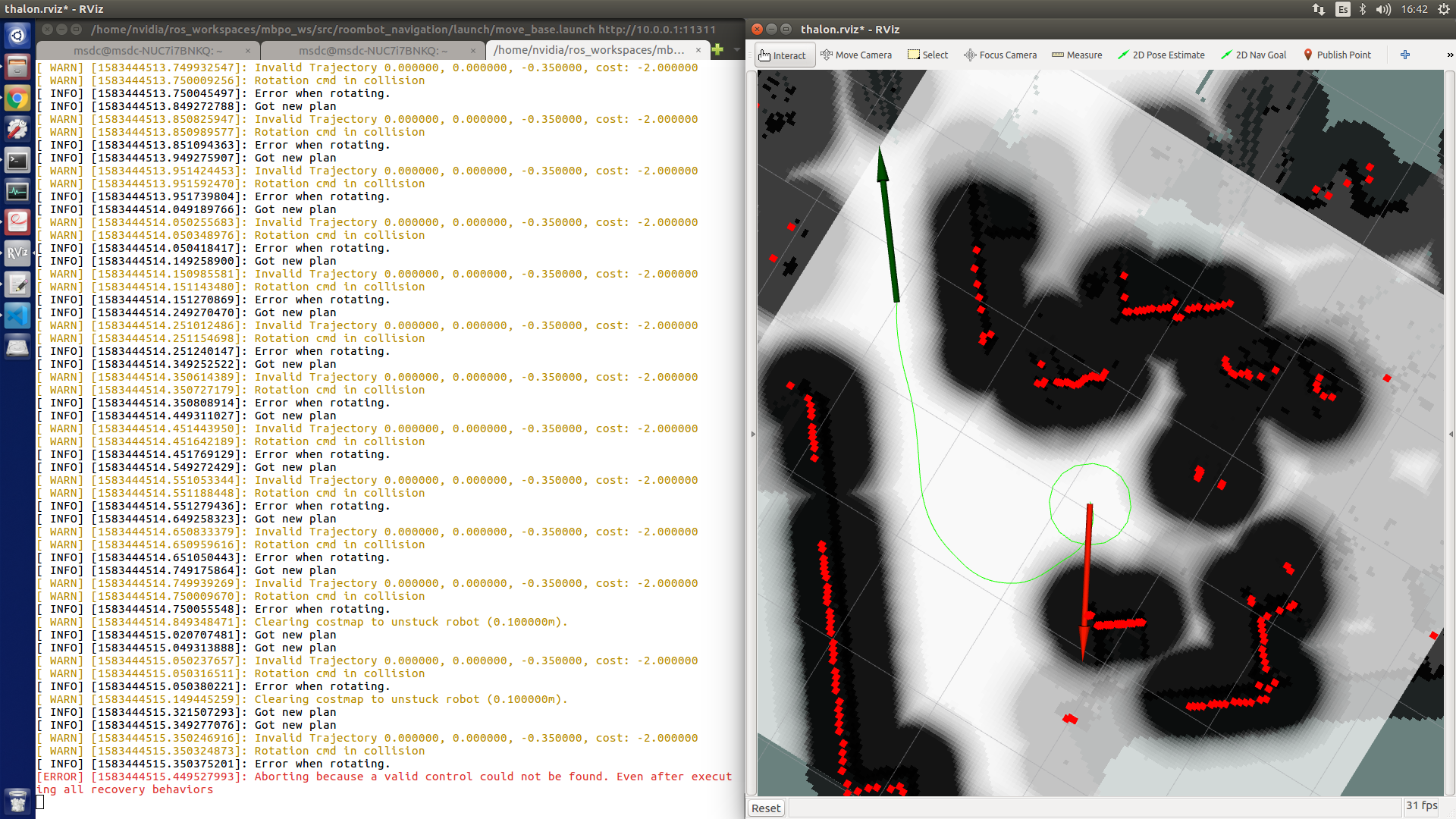Click the blue plus add-tool icon
This screenshot has height=819, width=1456.
[1405, 55]
